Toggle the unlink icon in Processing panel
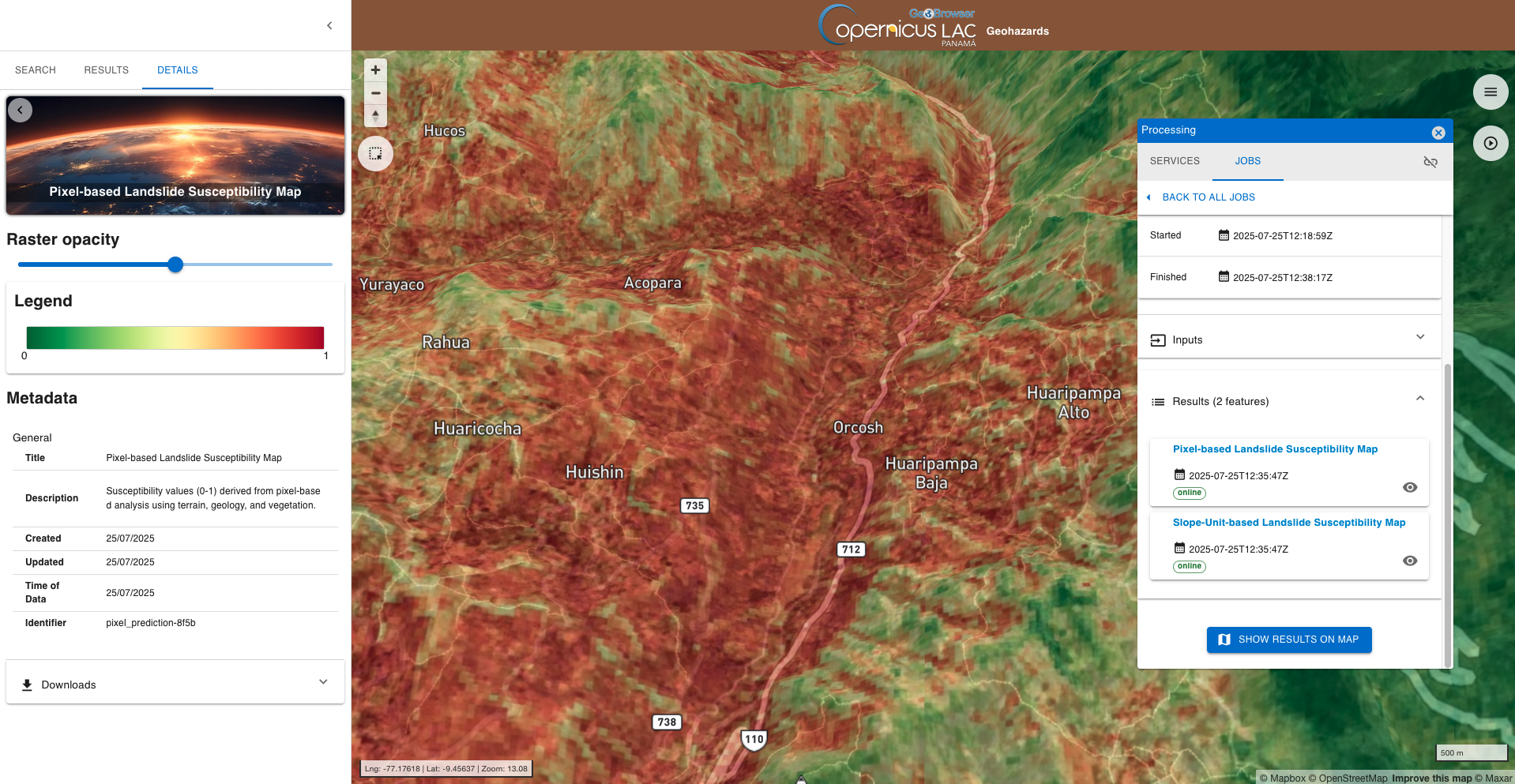 (1430, 162)
